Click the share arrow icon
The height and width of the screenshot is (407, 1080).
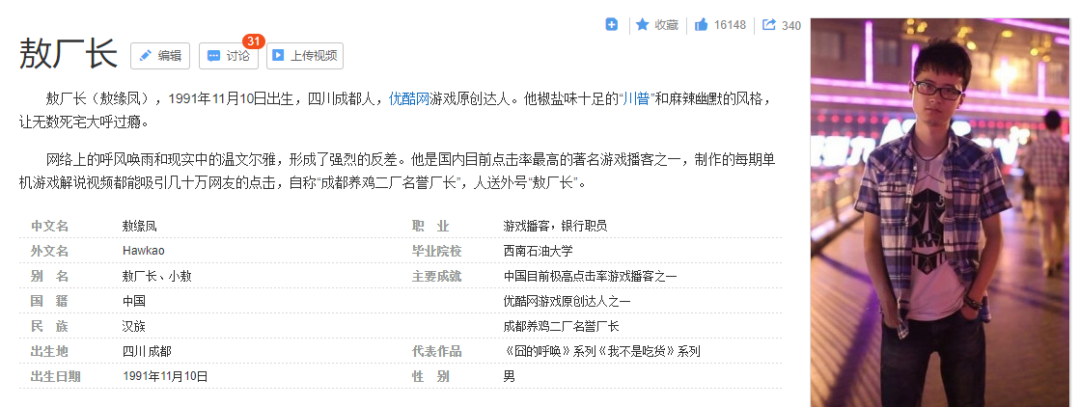click(x=769, y=25)
